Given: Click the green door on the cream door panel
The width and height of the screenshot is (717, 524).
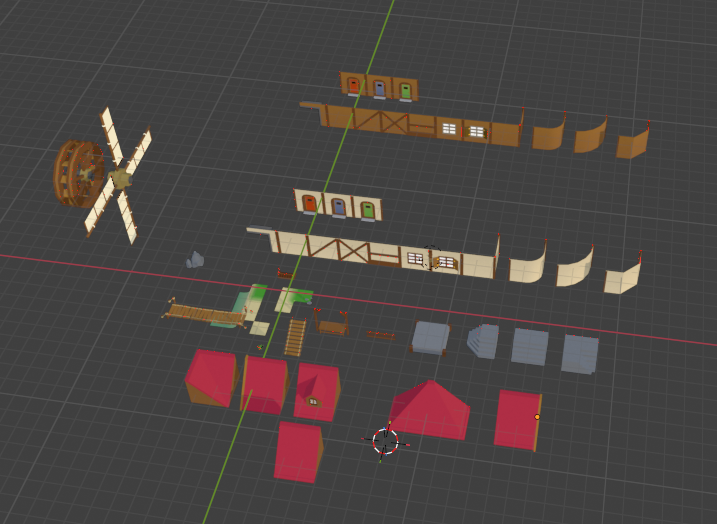Looking at the screenshot, I should [x=368, y=210].
